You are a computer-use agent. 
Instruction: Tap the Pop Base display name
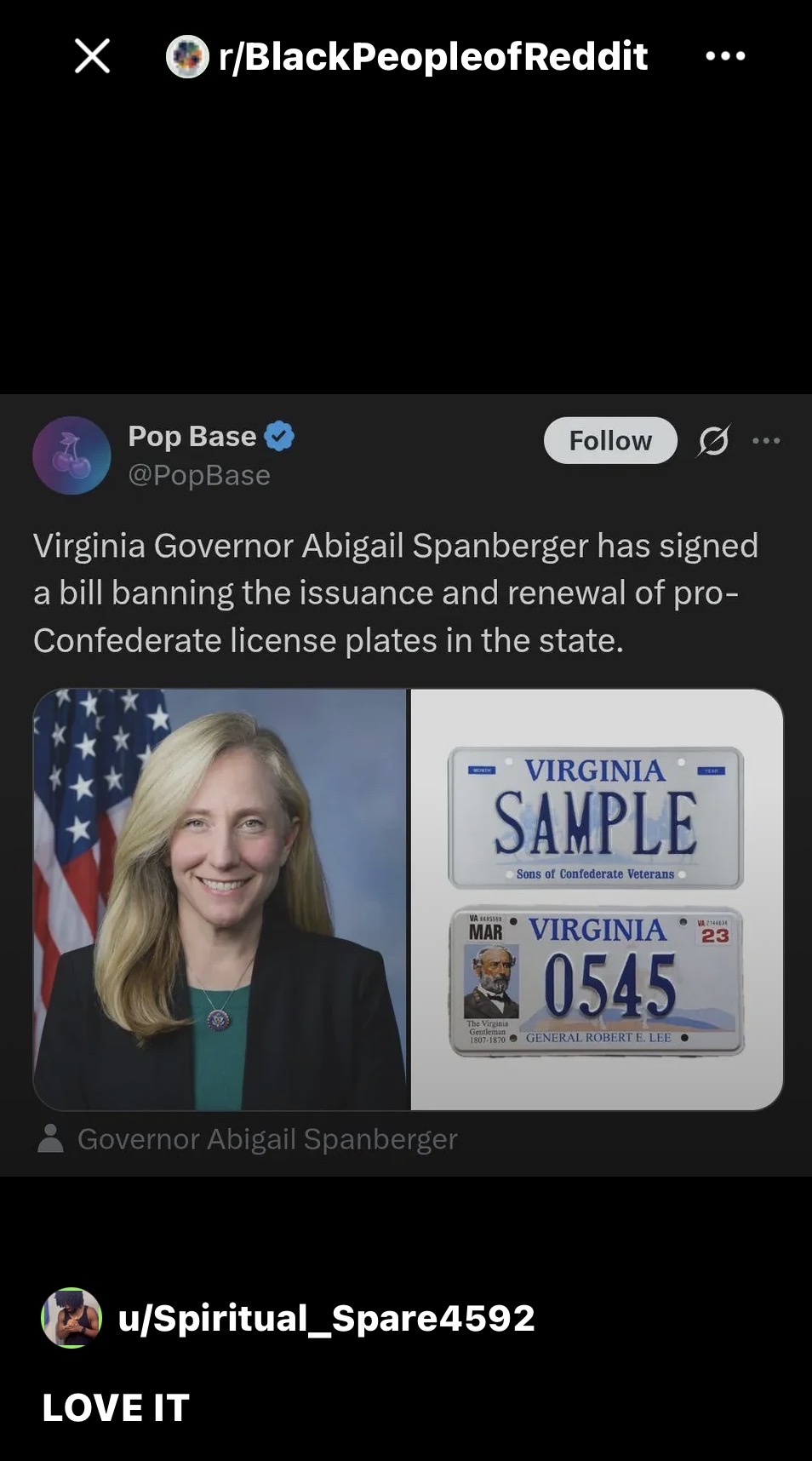point(192,436)
